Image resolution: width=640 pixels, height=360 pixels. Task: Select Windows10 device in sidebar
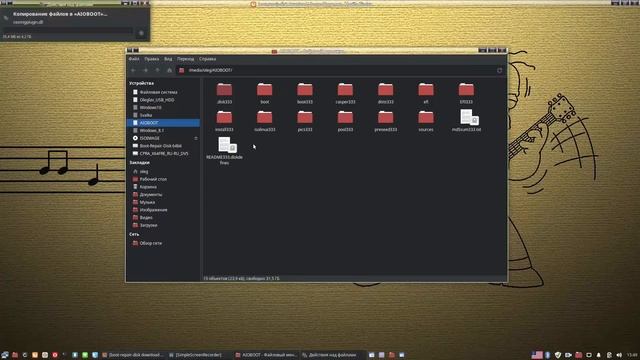[x=163, y=107]
